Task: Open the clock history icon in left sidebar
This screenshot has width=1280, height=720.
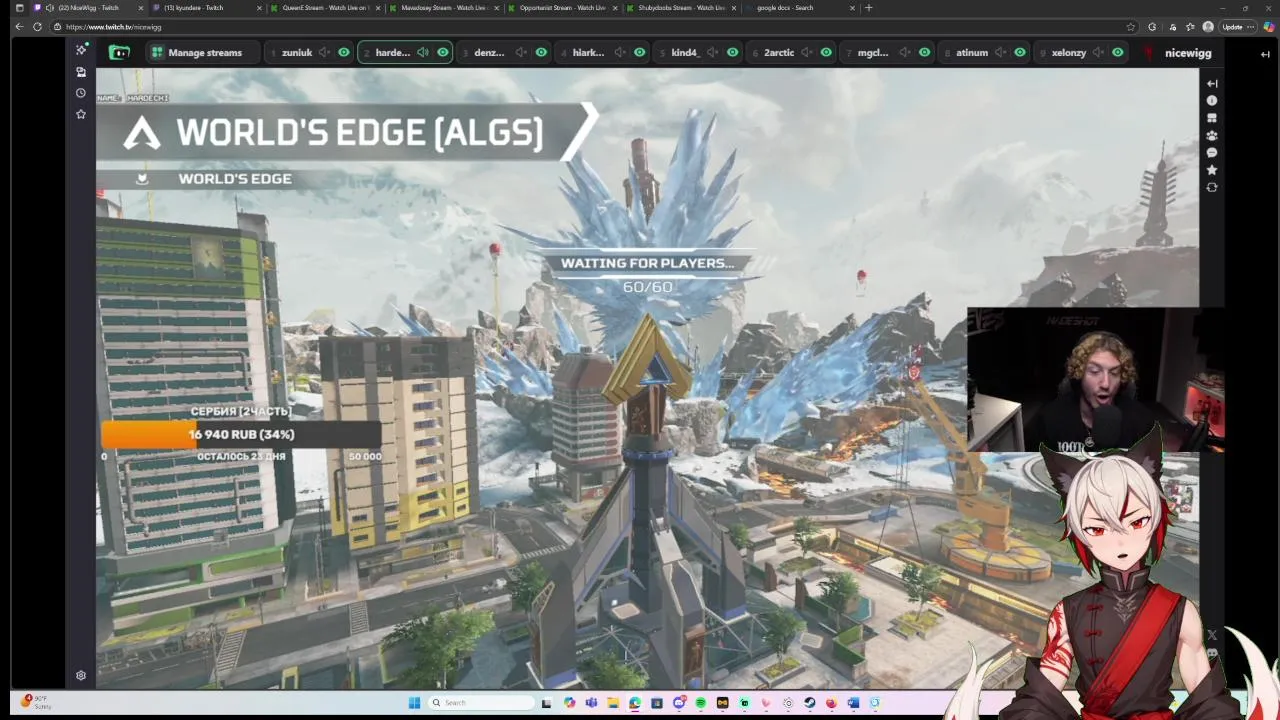Action: (x=81, y=93)
